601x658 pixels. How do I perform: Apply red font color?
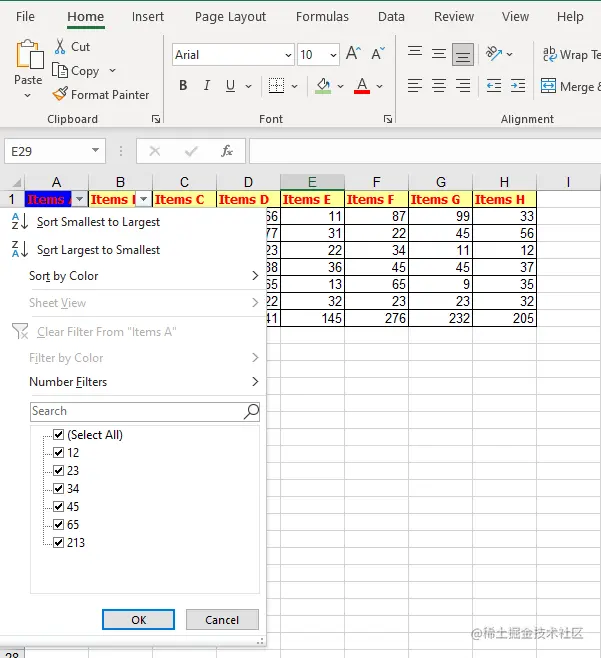click(x=362, y=86)
